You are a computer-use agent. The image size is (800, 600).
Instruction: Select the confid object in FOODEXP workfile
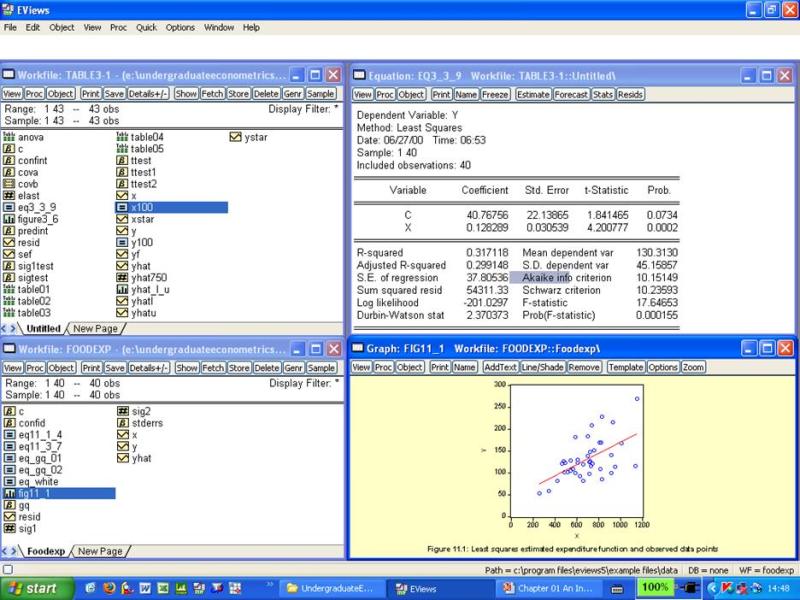coord(24,423)
